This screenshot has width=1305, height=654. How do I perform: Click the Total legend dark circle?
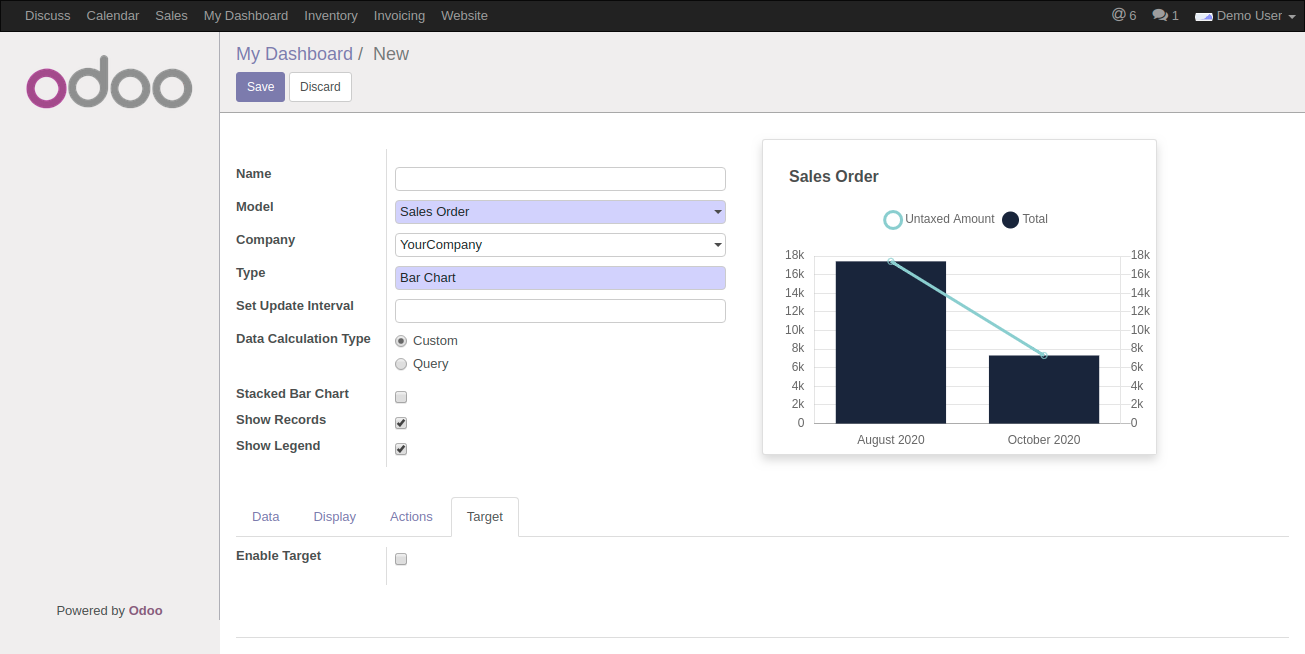tap(1010, 219)
